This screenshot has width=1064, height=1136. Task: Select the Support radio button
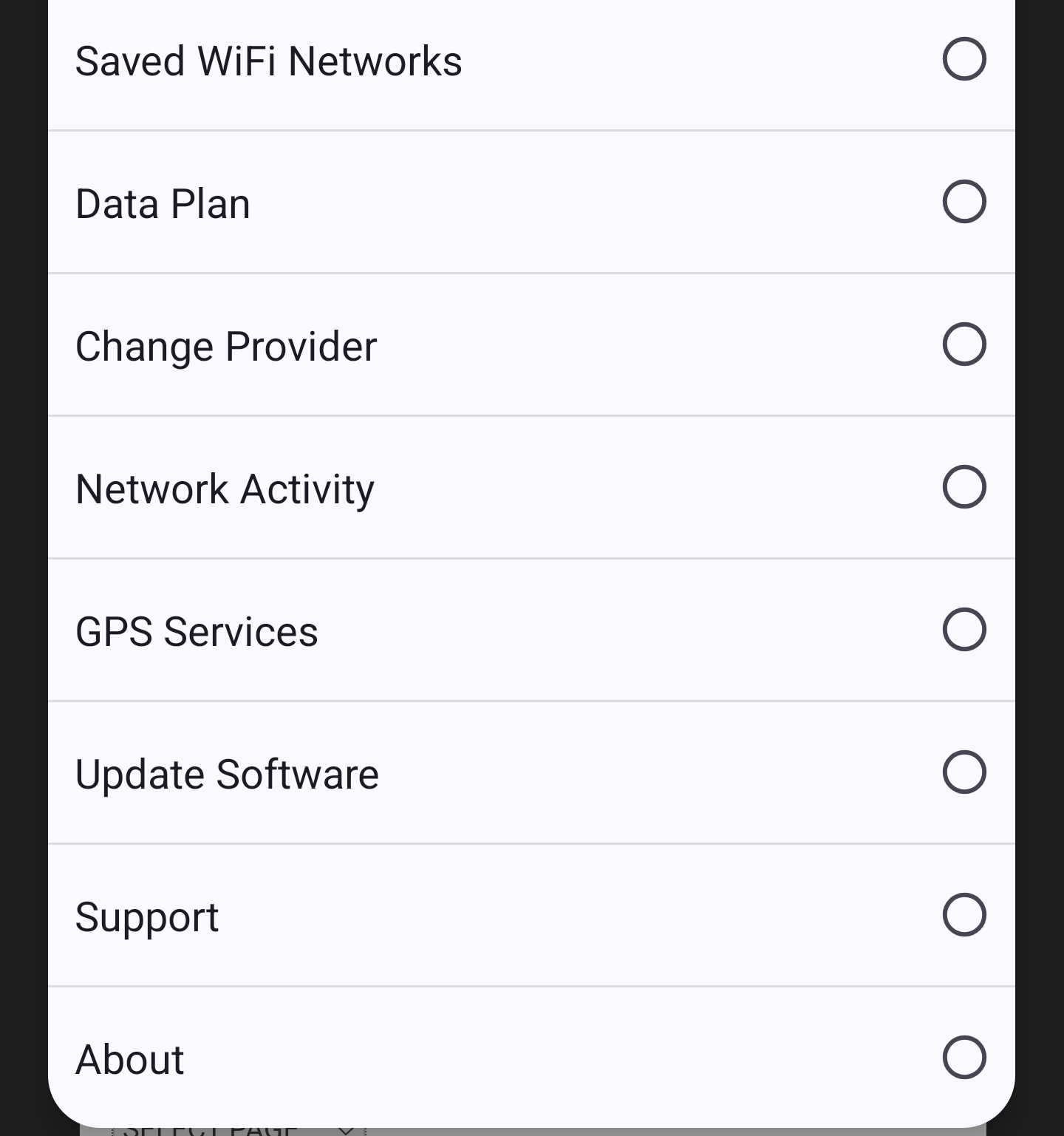(x=964, y=915)
